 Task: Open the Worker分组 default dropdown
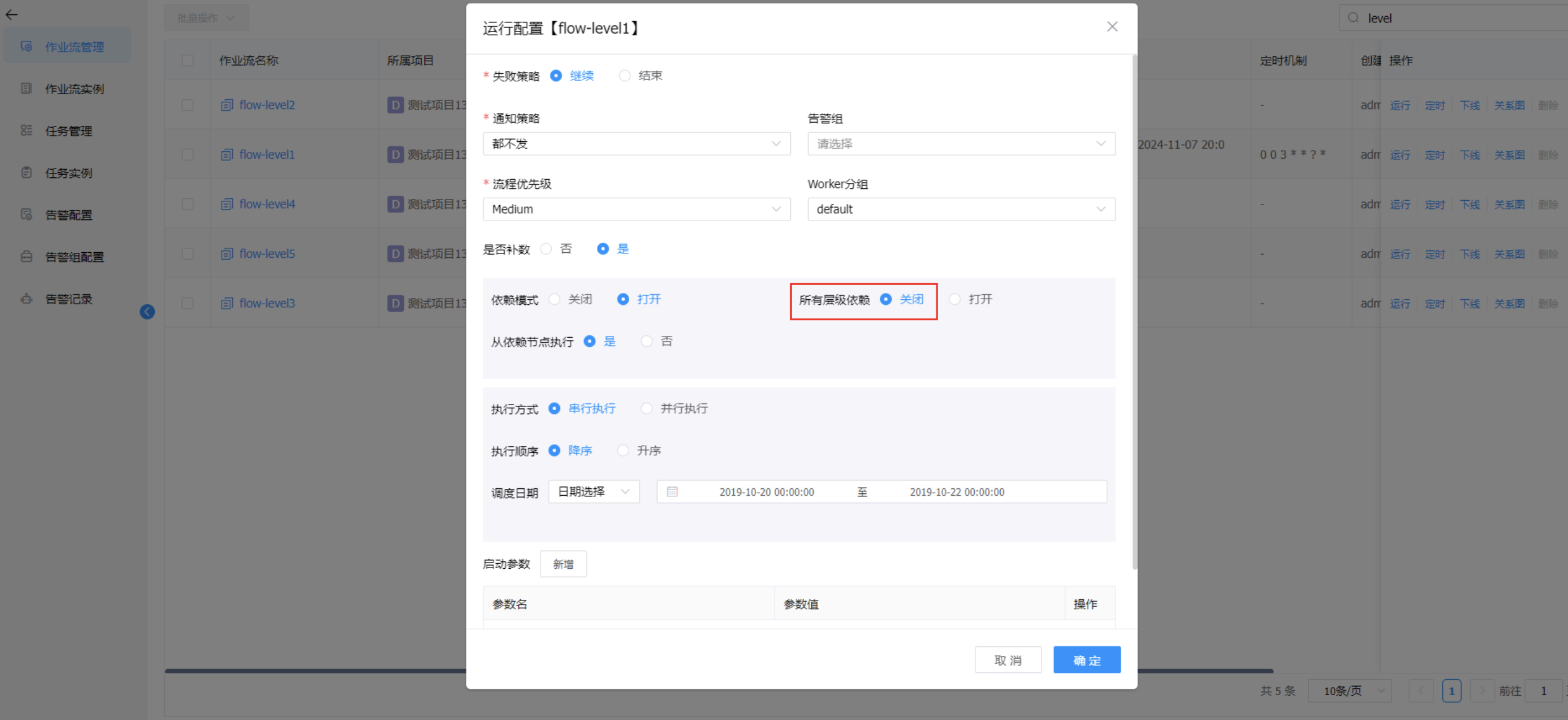[960, 209]
